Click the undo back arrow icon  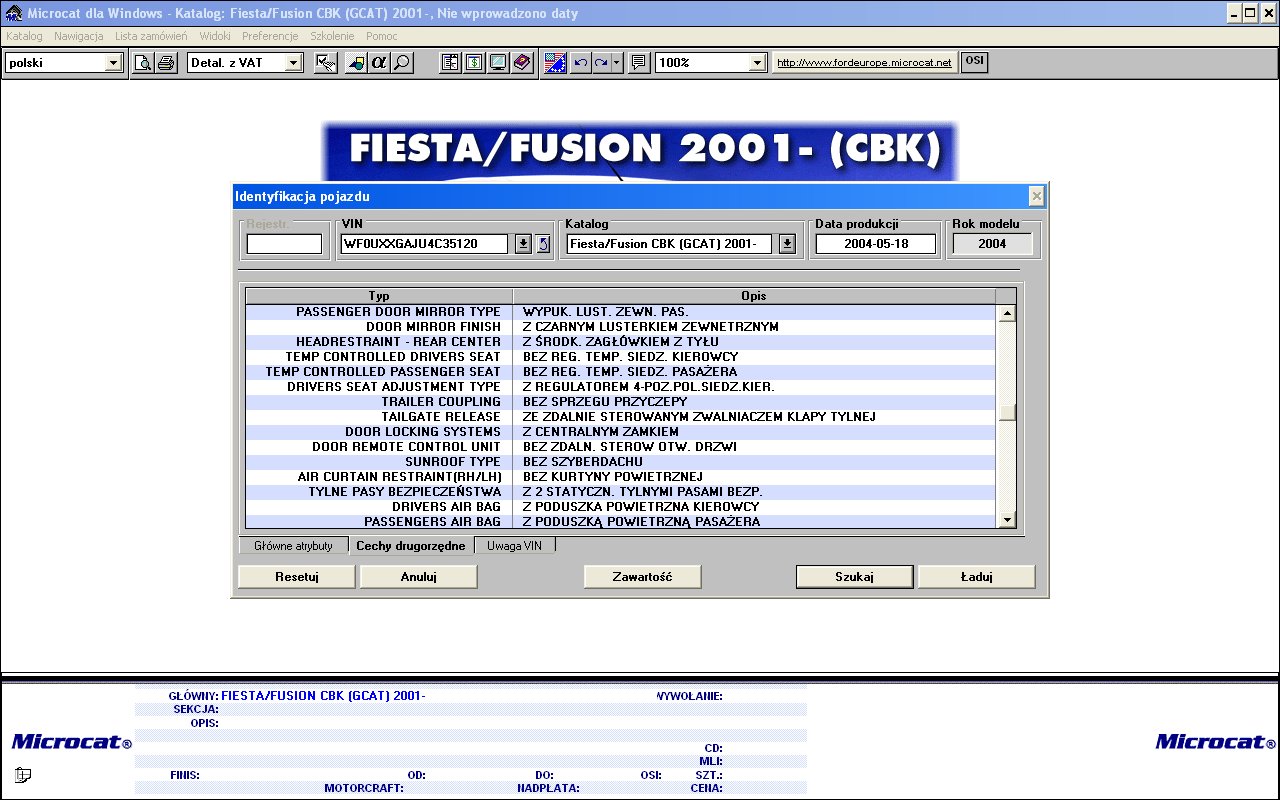[580, 62]
